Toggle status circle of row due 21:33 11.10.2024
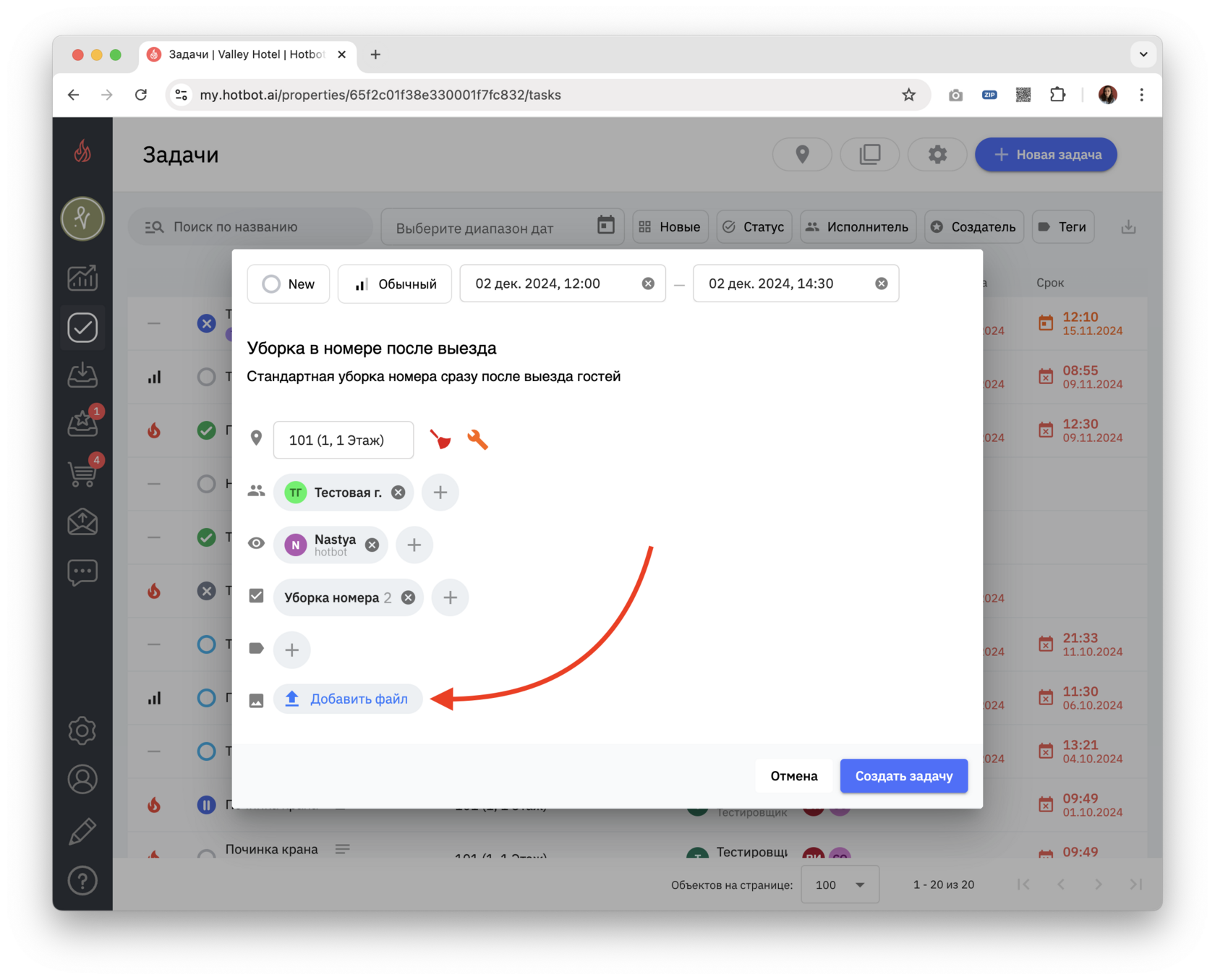Viewport: 1215px width, 980px height. pyautogui.click(x=206, y=644)
